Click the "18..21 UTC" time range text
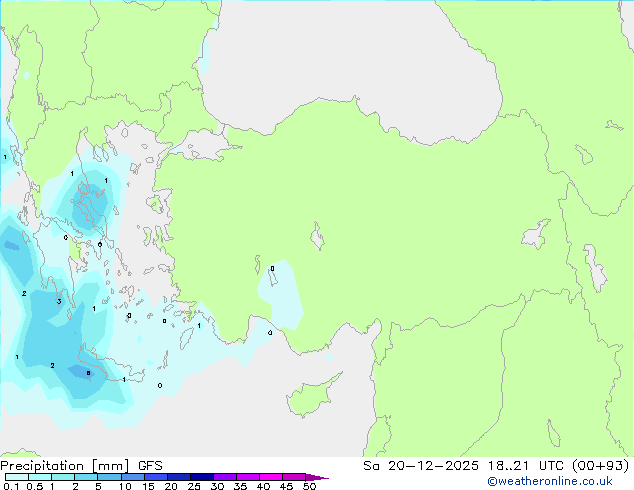 [527, 466]
